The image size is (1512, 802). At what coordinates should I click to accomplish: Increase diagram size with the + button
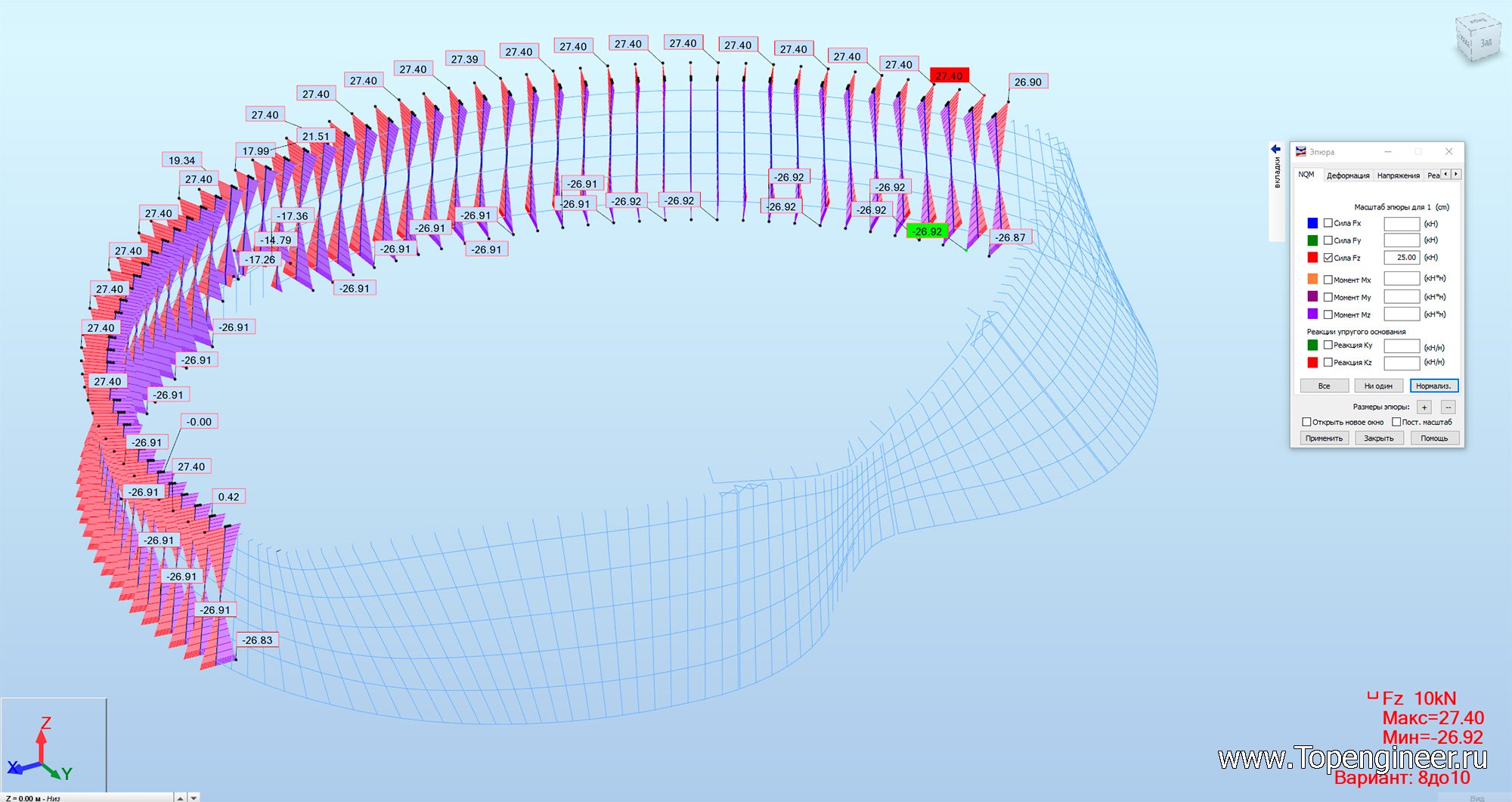(1425, 407)
